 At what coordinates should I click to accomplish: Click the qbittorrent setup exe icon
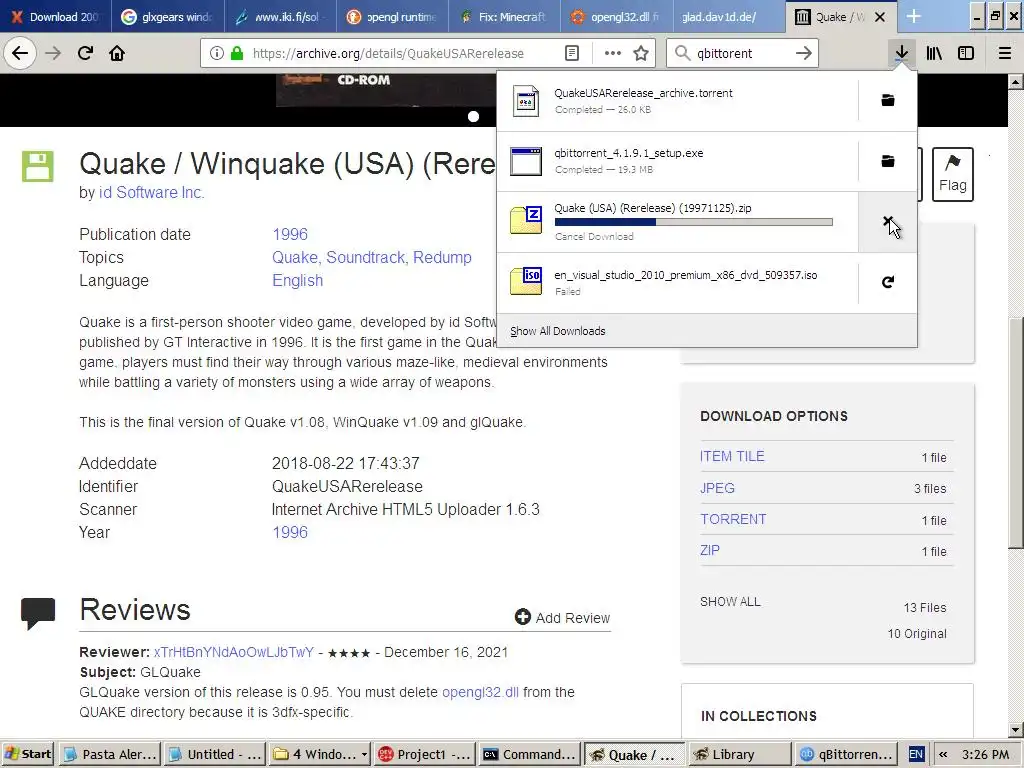coord(526,161)
